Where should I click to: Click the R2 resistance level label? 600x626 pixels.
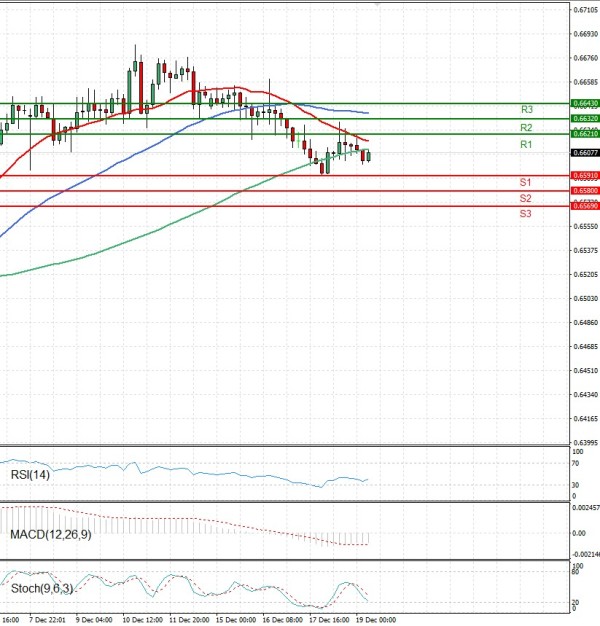click(x=525, y=128)
